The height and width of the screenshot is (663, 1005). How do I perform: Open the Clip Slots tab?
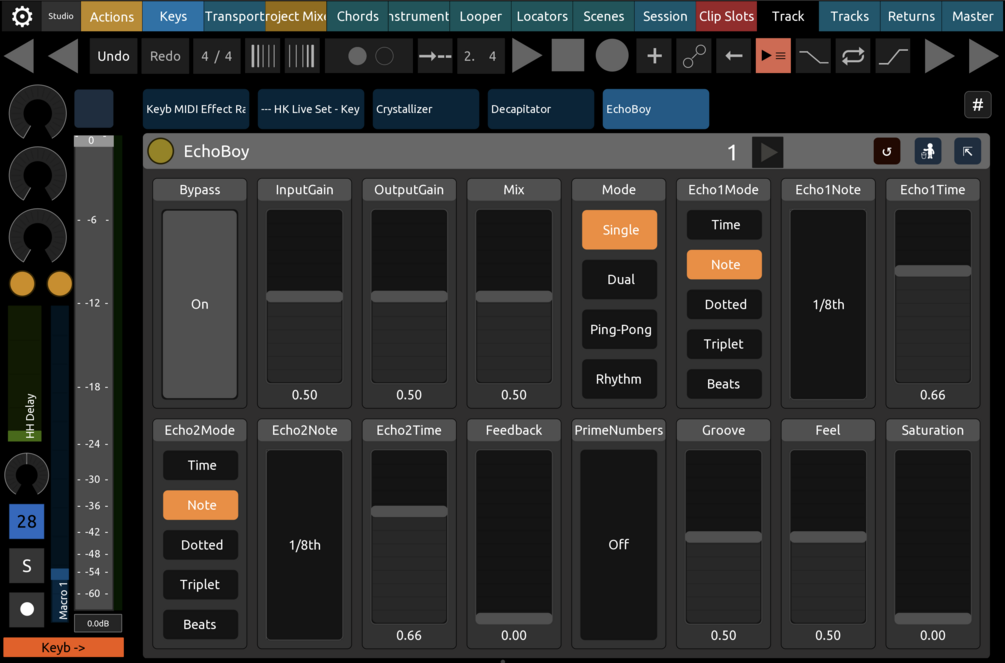[726, 16]
